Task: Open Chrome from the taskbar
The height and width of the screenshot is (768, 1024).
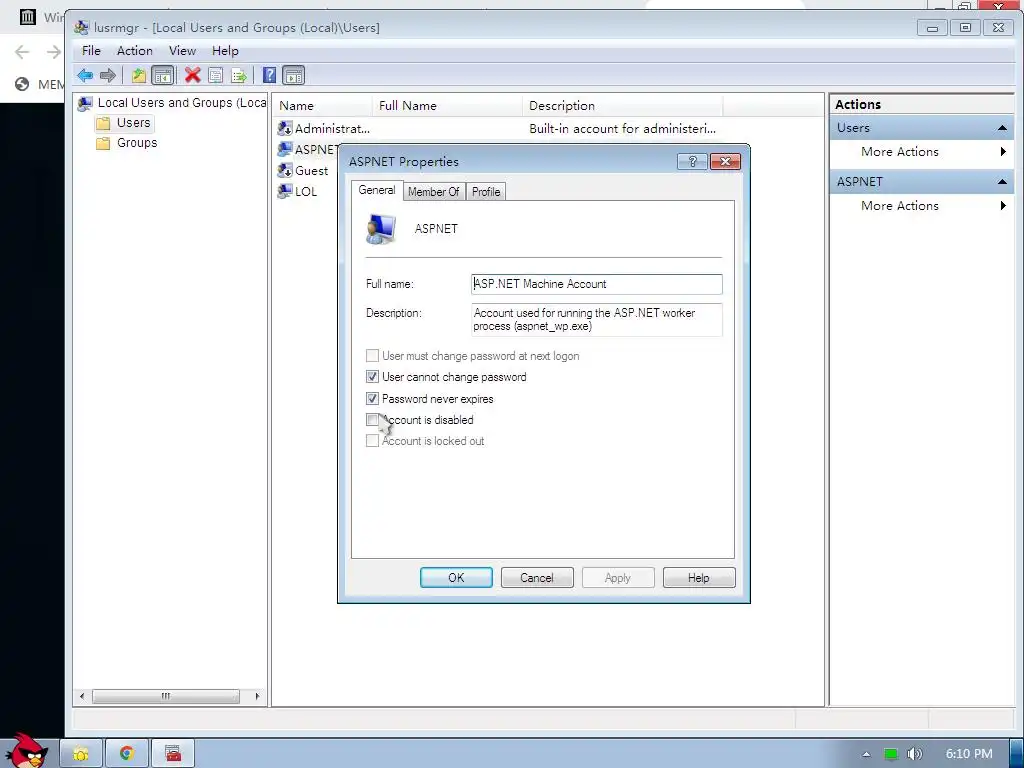Action: point(127,754)
